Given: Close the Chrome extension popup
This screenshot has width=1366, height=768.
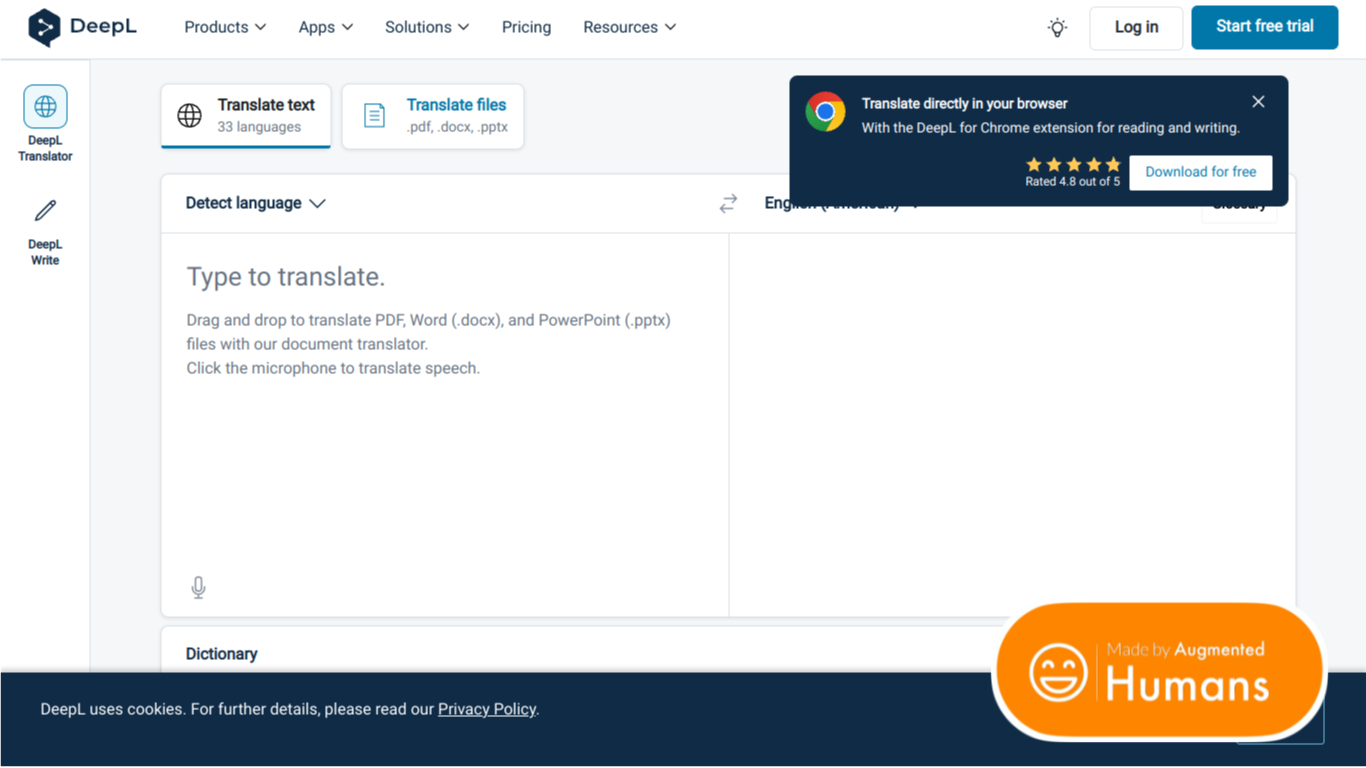Looking at the screenshot, I should pos(1258,102).
